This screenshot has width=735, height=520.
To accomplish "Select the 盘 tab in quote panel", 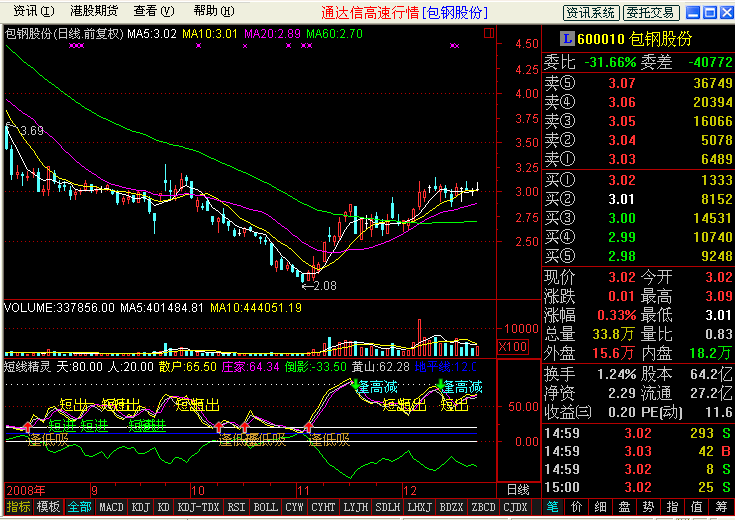I will 624,507.
